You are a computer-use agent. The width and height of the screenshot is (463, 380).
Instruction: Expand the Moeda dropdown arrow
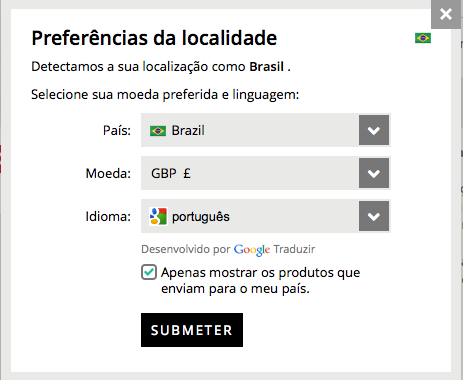tap(374, 173)
